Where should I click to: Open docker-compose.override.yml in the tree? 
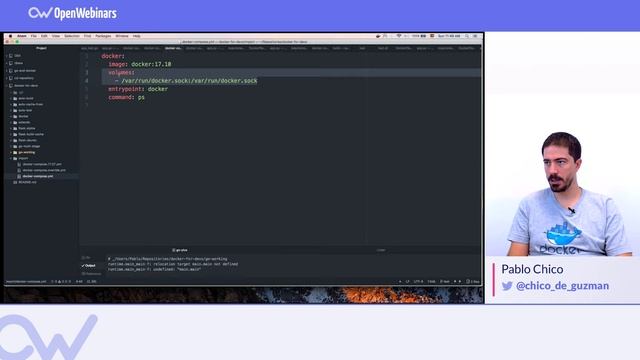coord(44,170)
